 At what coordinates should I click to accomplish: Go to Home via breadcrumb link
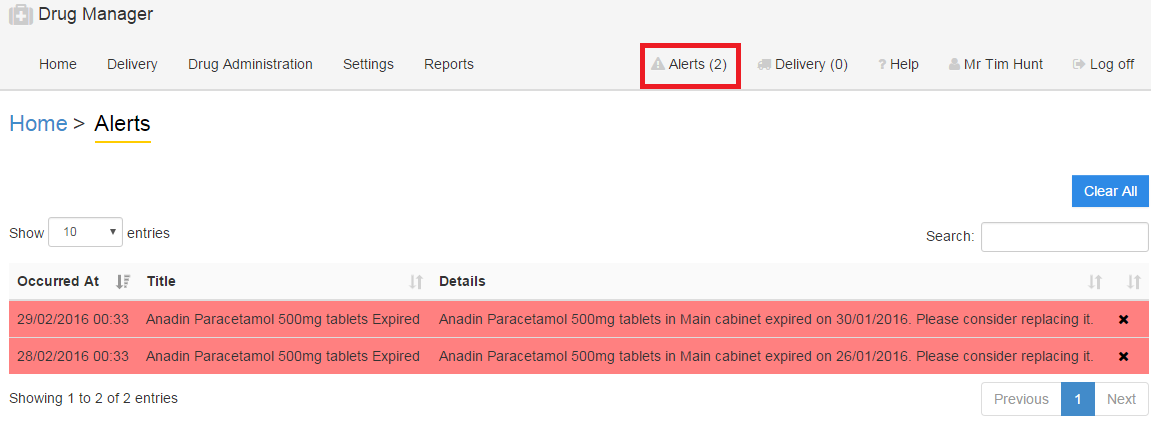[x=38, y=124]
